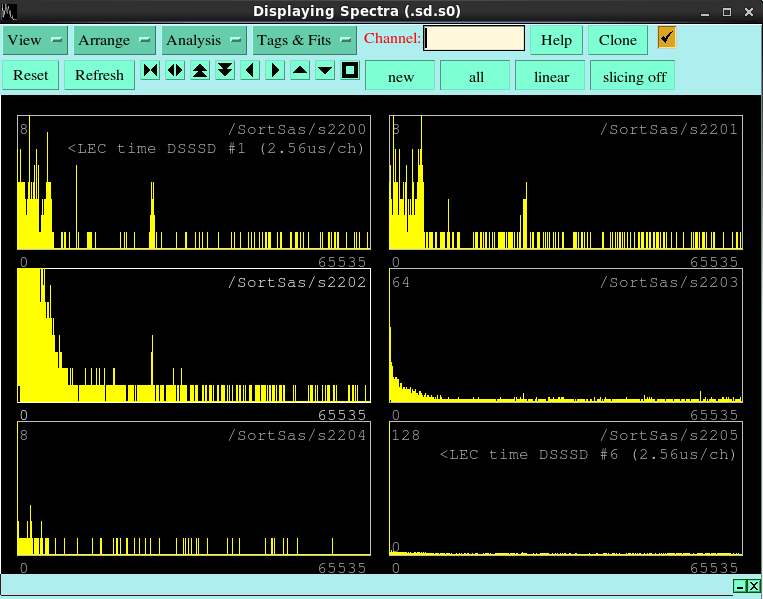This screenshot has width=763, height=599.
Task: Click the Help button
Action: tap(556, 40)
